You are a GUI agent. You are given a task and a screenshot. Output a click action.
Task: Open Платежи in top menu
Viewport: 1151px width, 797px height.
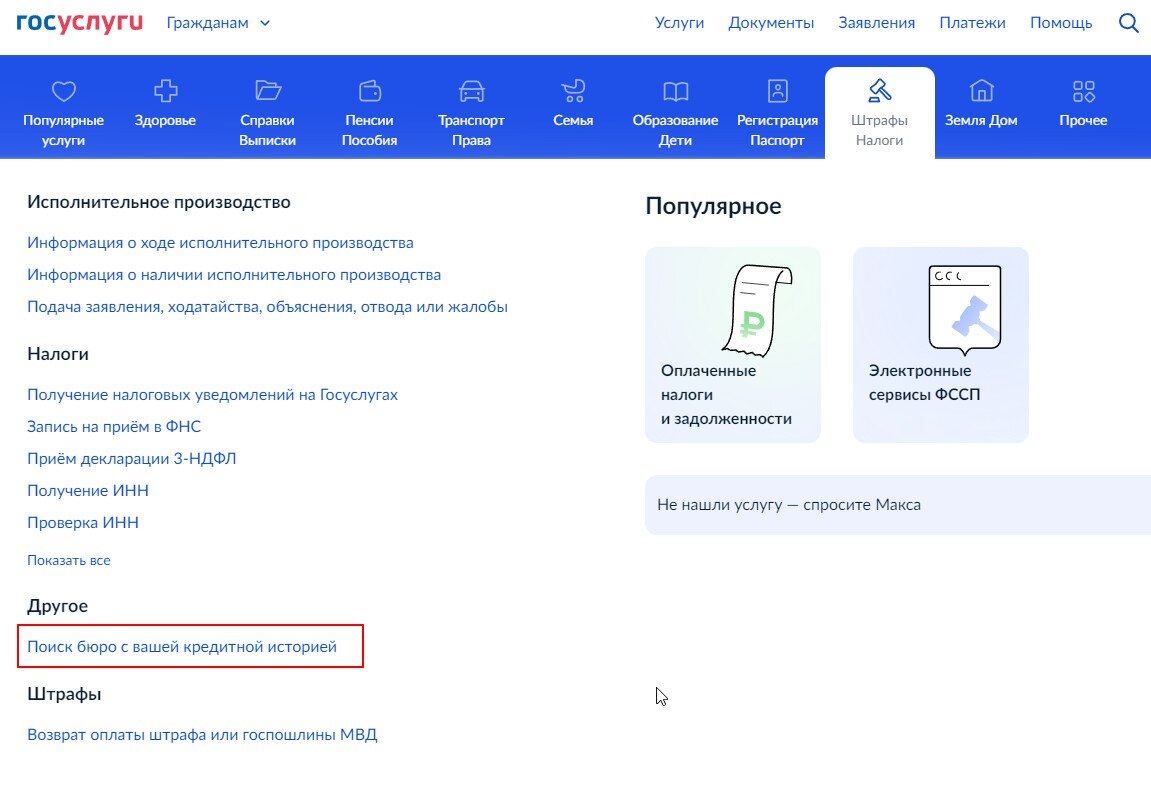tap(972, 23)
